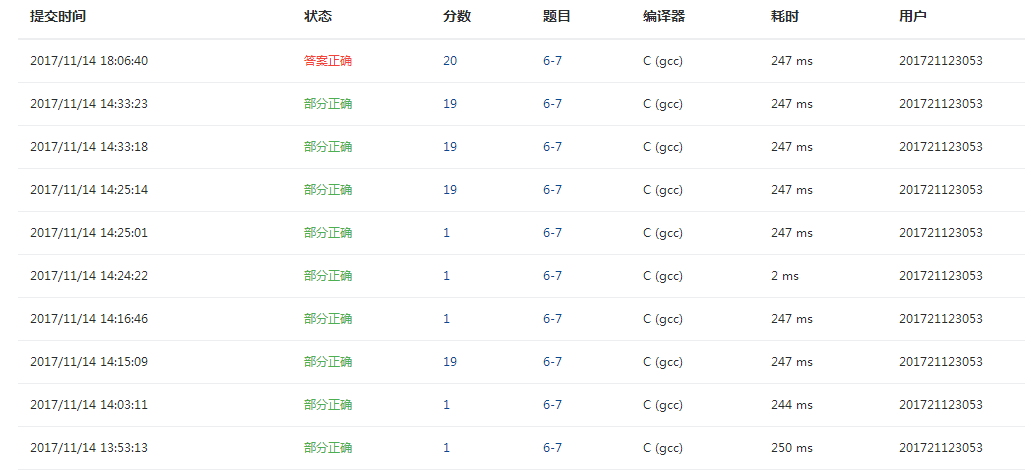Click user 201721123053 in 14:03:11 row
1025x475 pixels.
pyautogui.click(x=941, y=405)
